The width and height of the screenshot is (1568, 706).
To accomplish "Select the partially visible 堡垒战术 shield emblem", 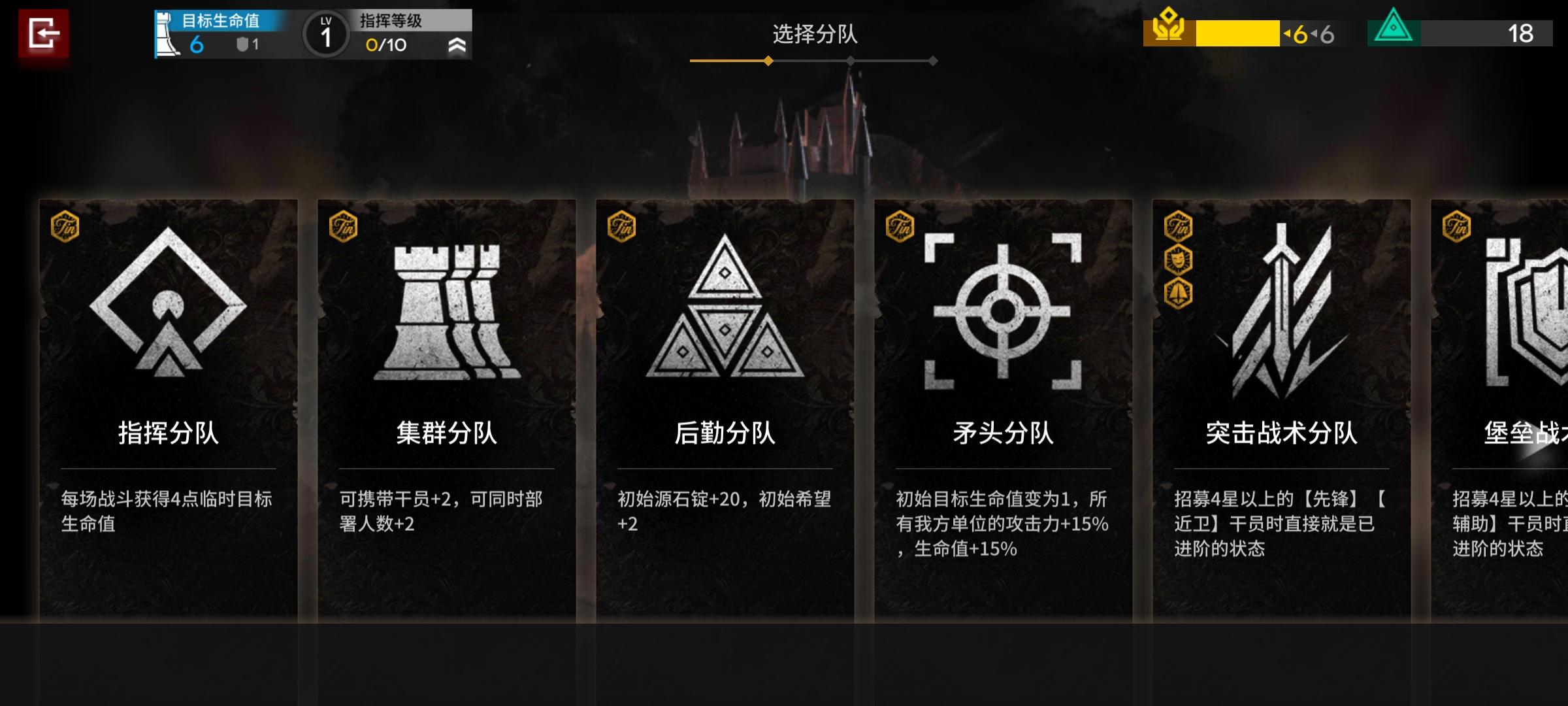I will [1527, 312].
